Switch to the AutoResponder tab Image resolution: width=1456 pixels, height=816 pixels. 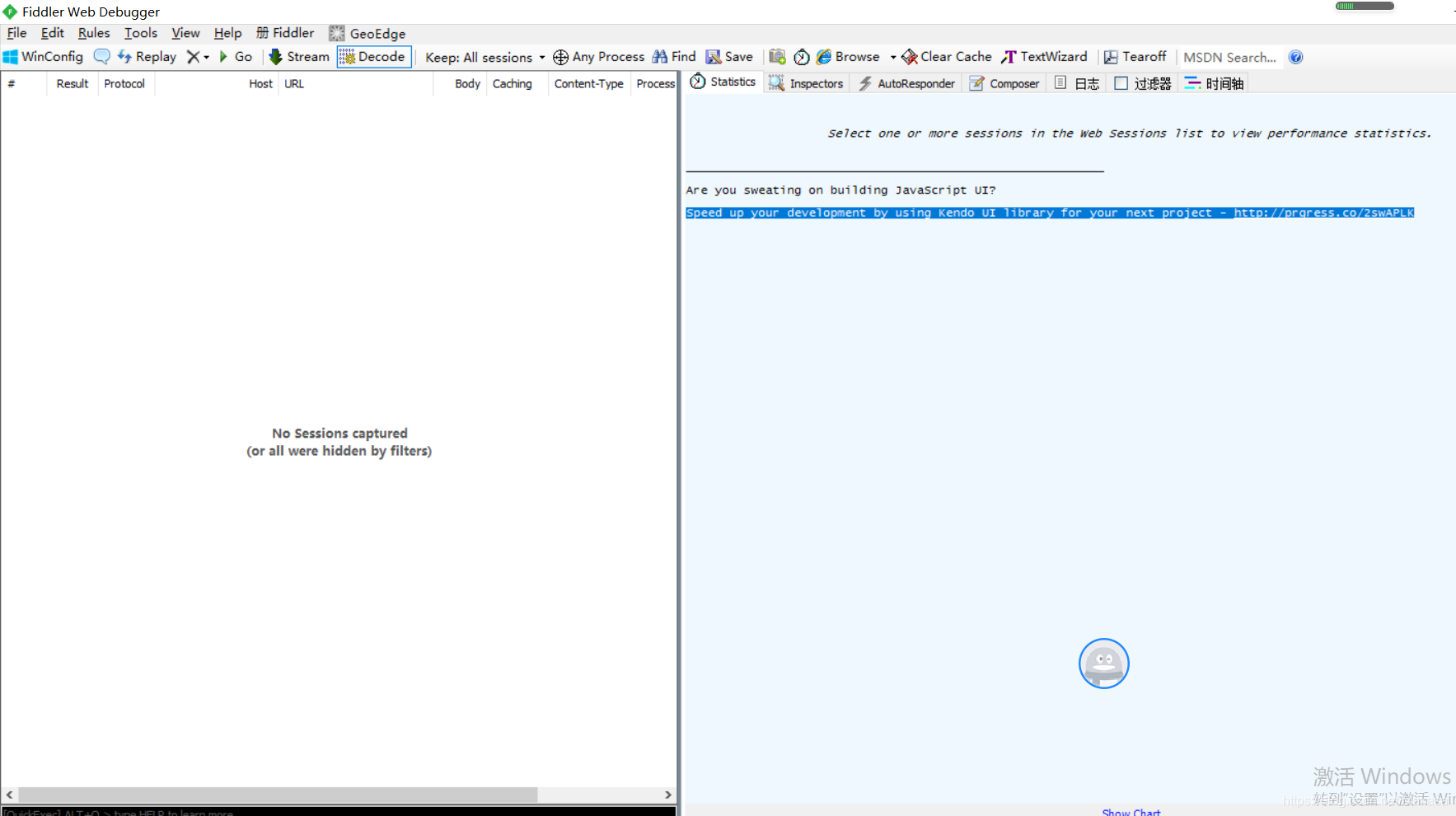click(x=906, y=83)
